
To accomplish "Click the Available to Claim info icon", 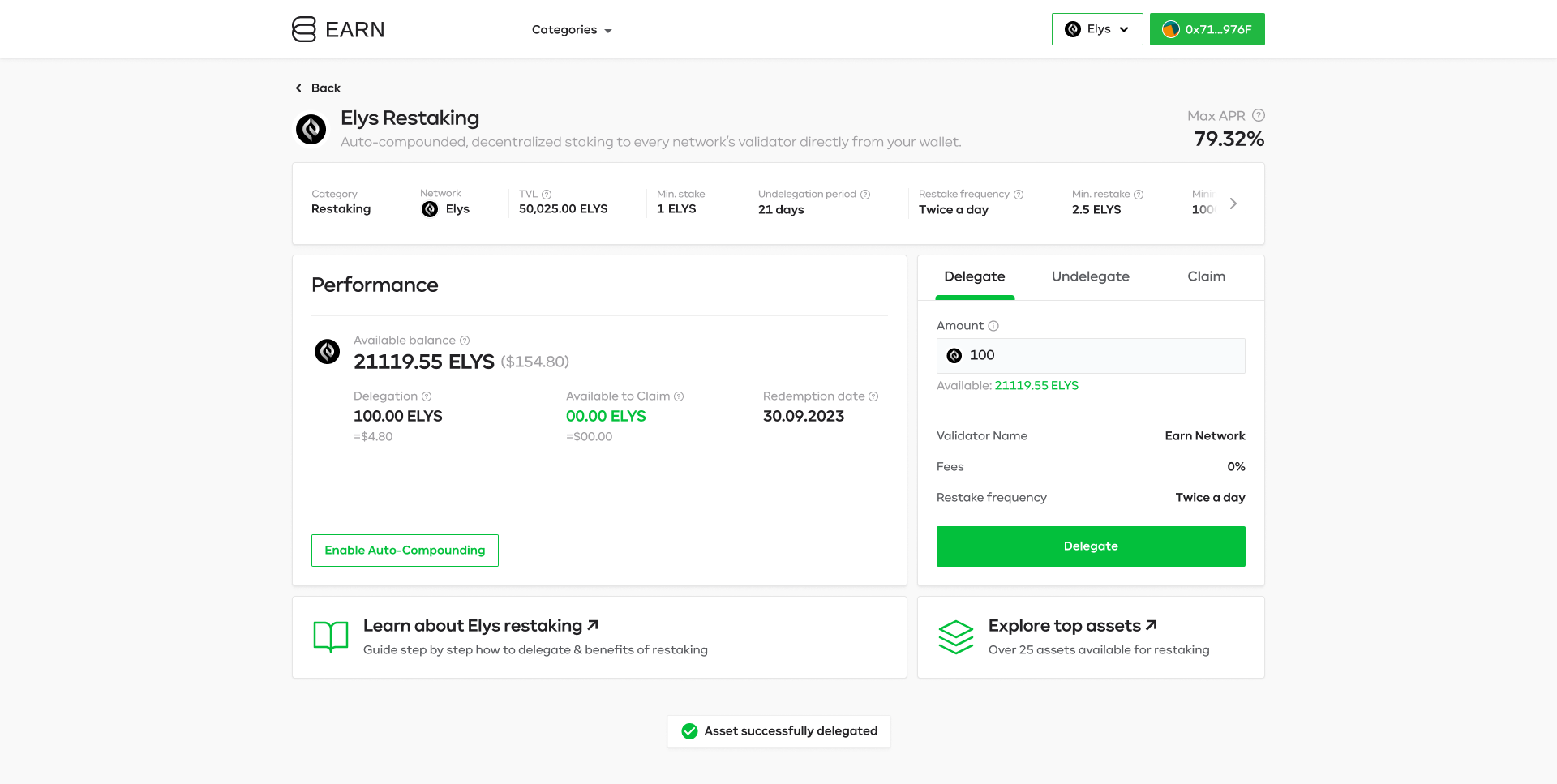I will (679, 396).
